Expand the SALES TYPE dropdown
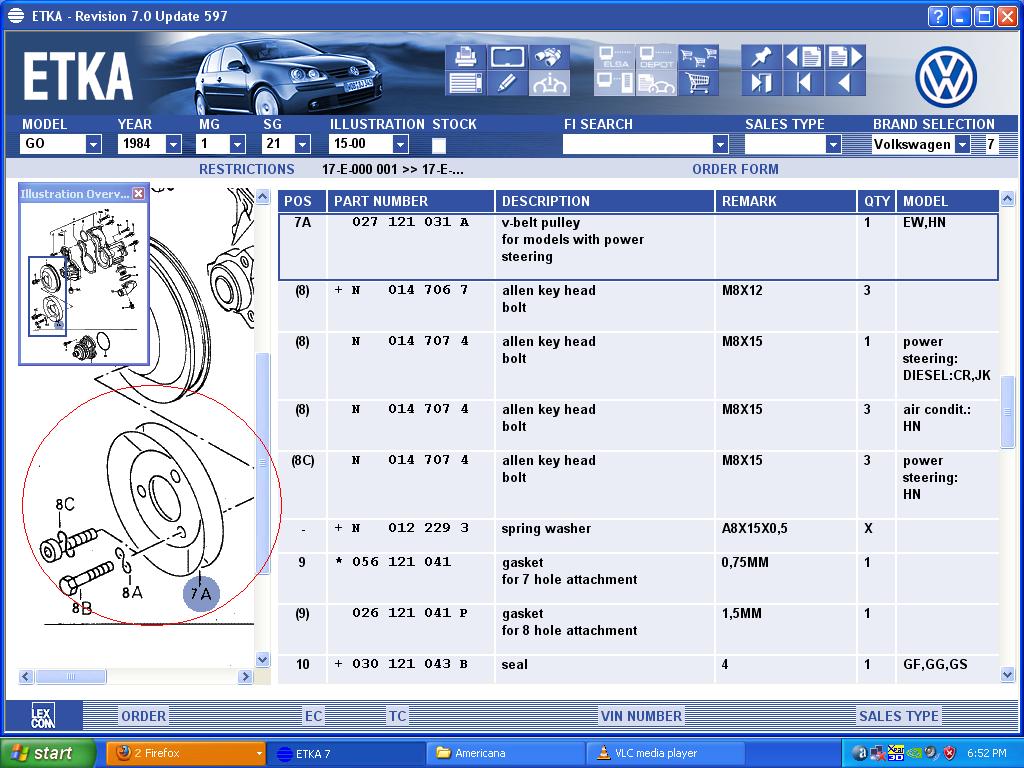This screenshot has height=768, width=1024. click(833, 145)
